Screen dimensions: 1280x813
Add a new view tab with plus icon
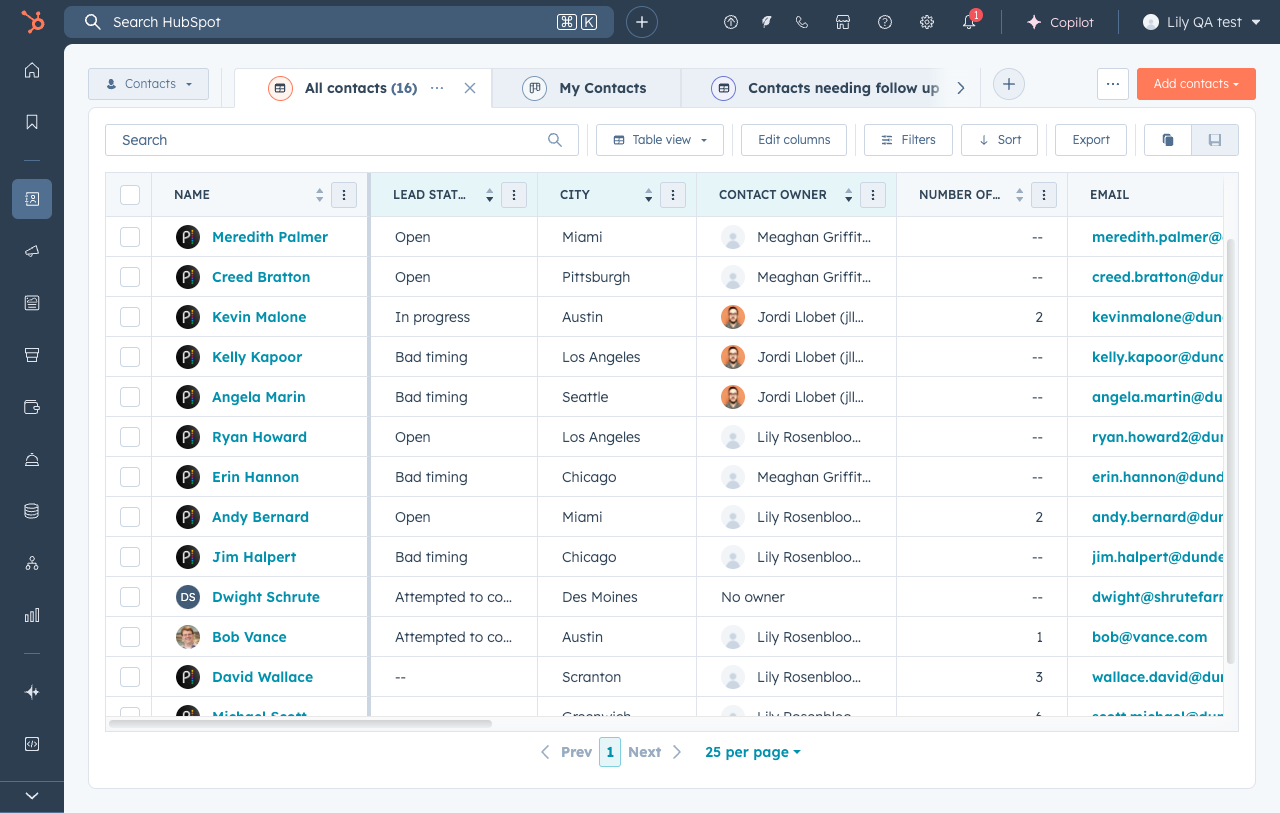[1009, 85]
